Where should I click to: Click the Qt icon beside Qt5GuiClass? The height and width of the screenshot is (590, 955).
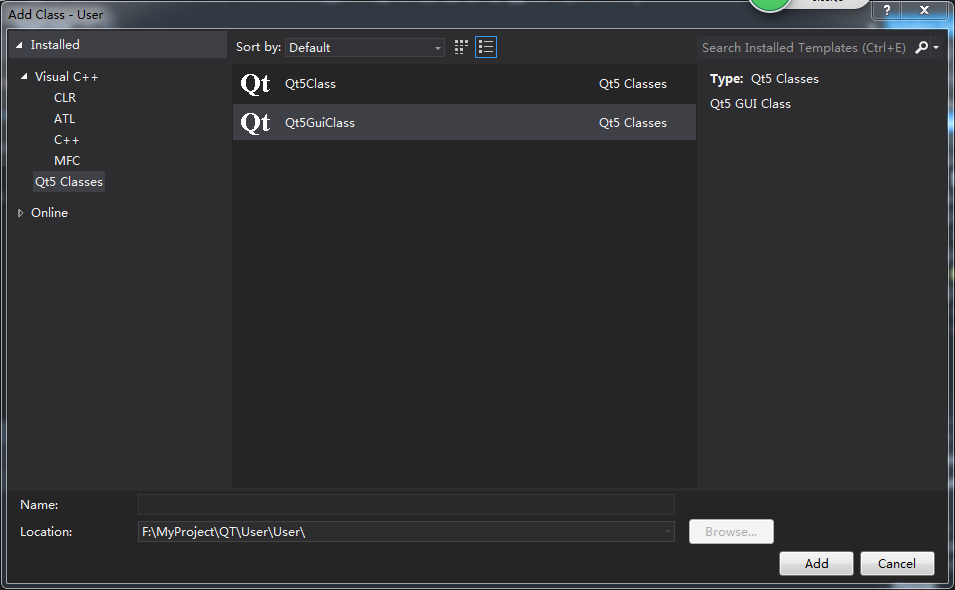point(256,123)
